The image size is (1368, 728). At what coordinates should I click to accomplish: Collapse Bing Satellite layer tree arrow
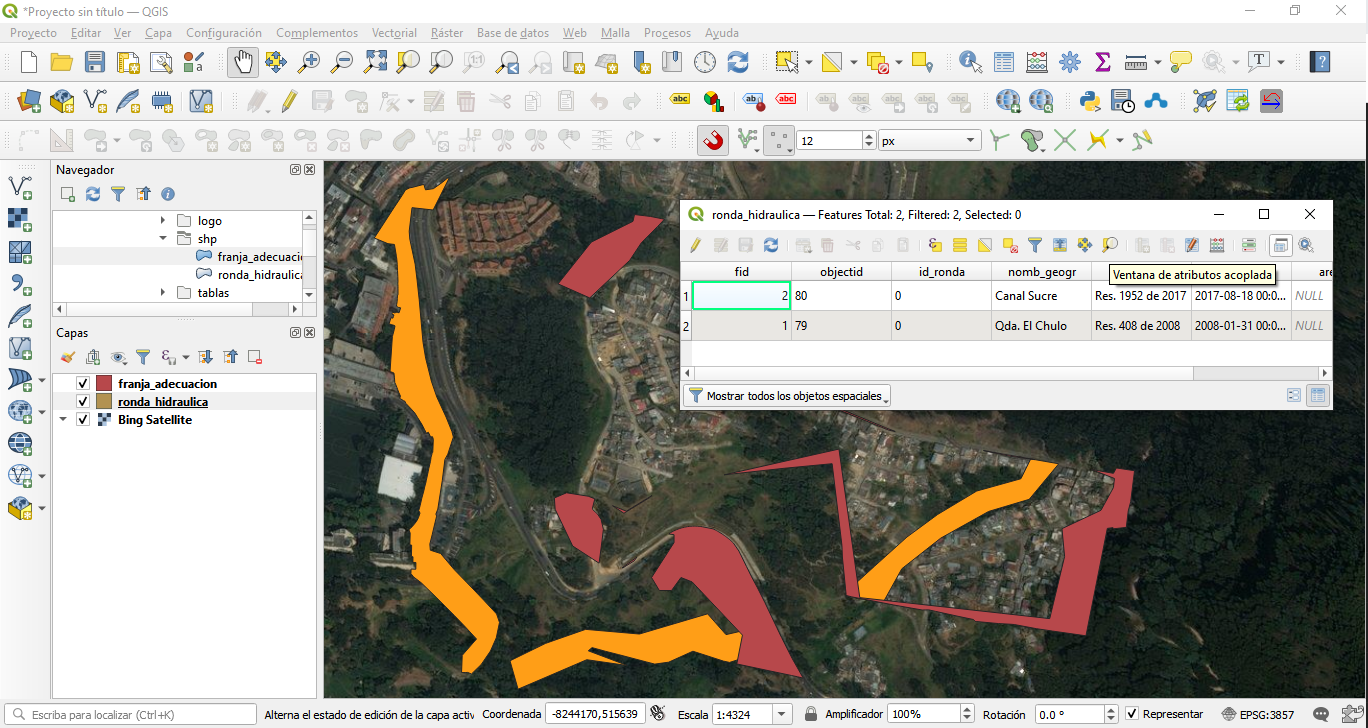64,420
